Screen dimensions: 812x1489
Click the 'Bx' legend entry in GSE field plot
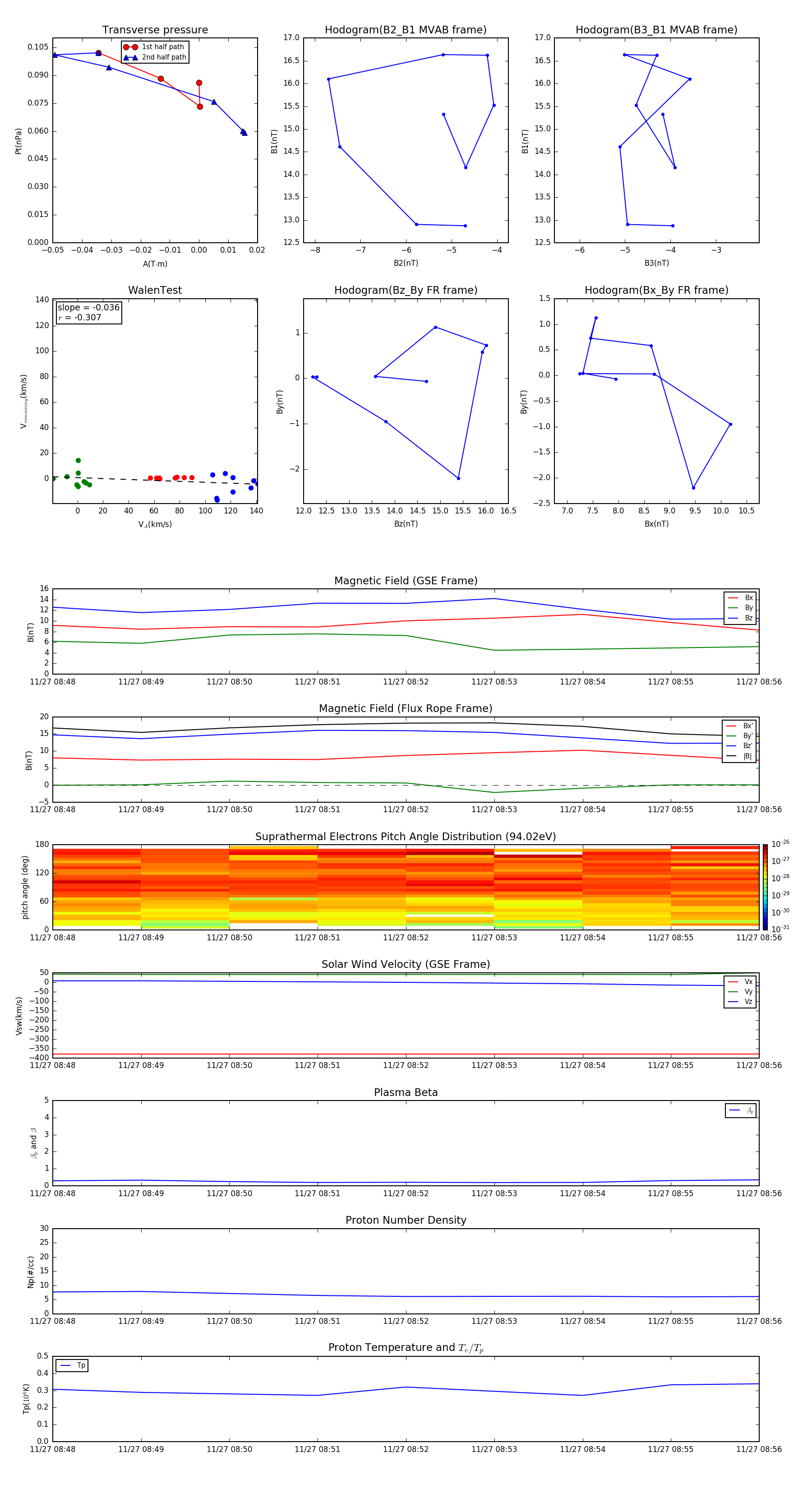[x=740, y=598]
